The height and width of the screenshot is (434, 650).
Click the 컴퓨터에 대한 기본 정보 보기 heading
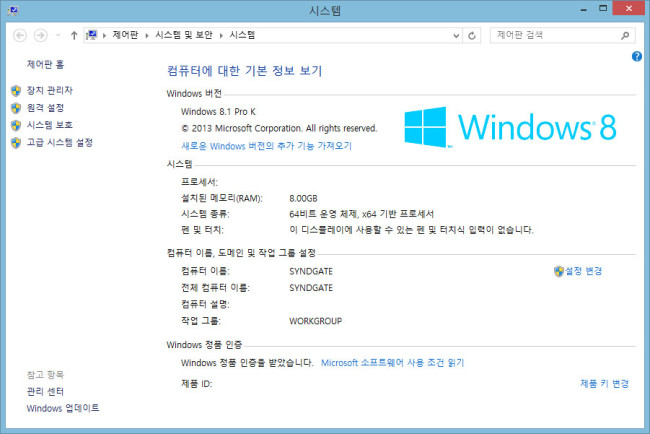pos(245,71)
